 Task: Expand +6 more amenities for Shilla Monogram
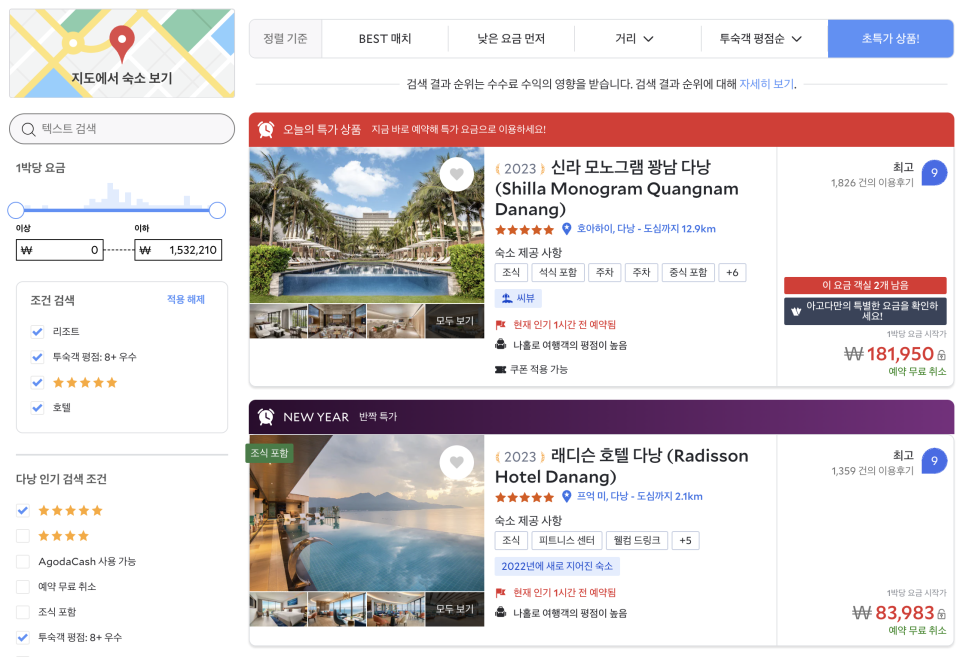732,272
